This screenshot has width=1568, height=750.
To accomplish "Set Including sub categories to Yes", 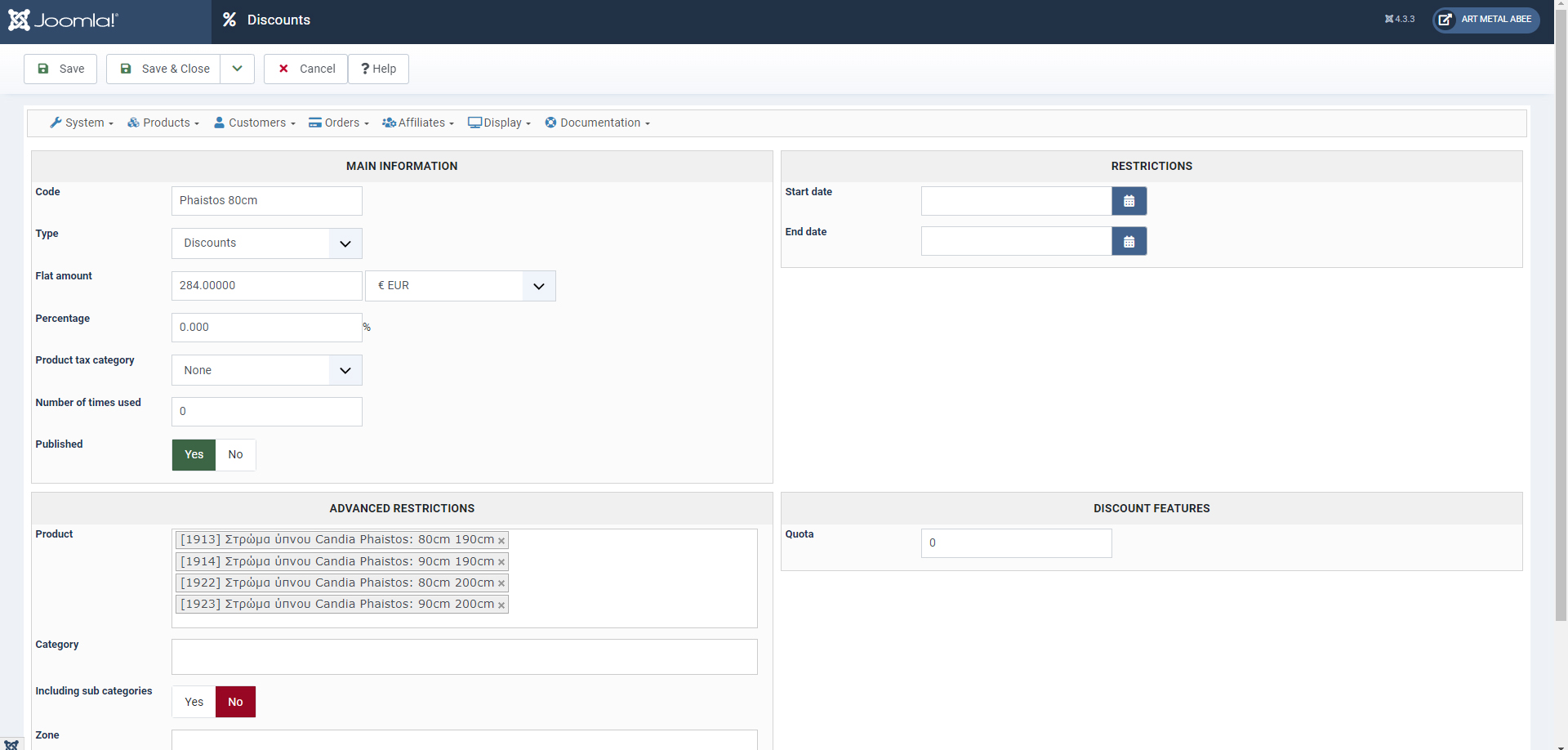I will 194,702.
